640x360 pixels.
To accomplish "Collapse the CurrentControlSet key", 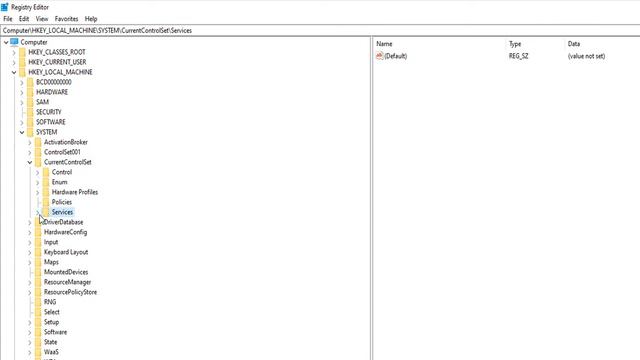I will click(30, 162).
